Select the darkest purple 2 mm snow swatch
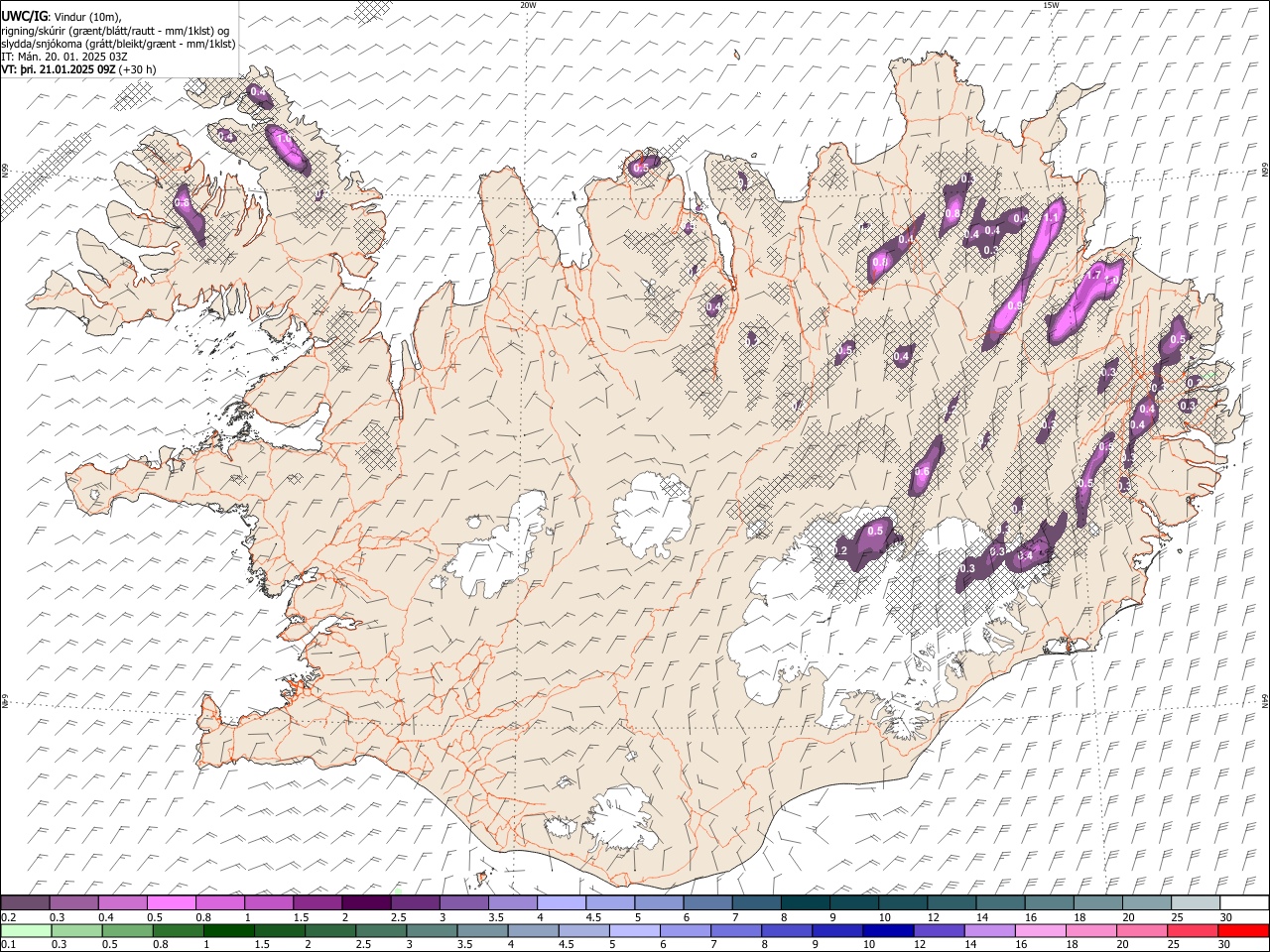The image size is (1270, 952). point(366,902)
